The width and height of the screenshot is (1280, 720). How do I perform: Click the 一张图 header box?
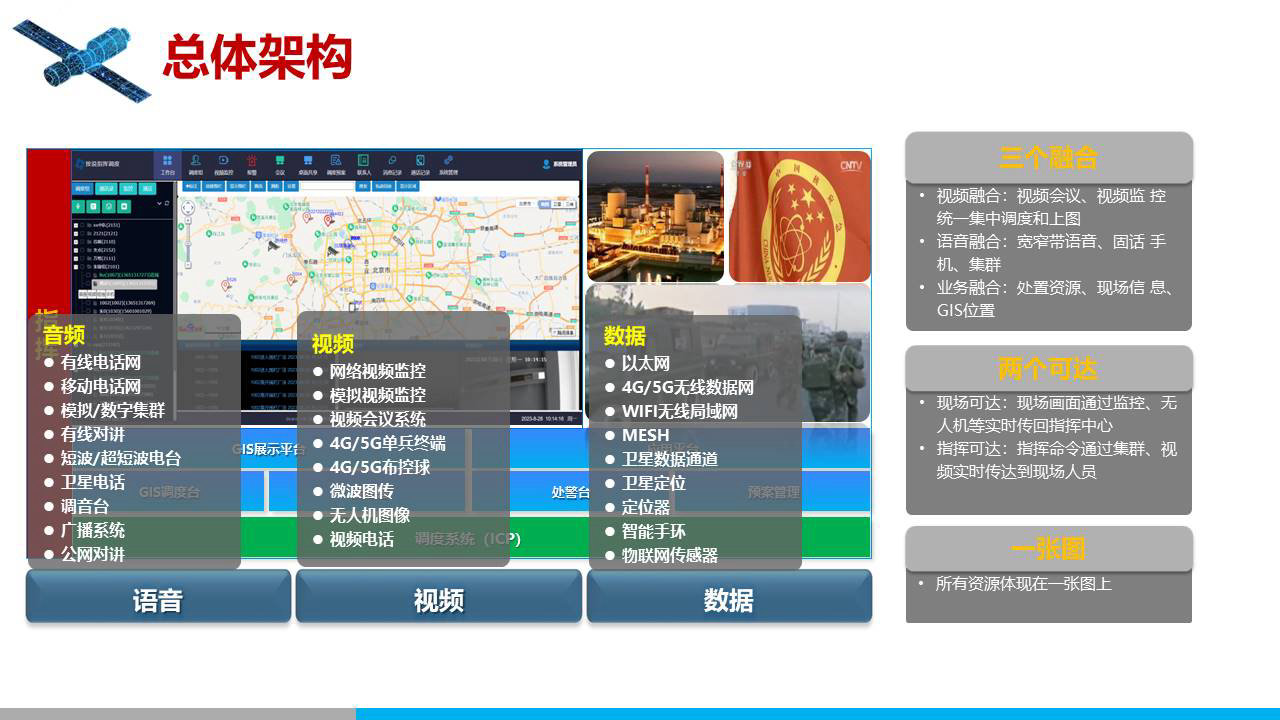[1049, 549]
